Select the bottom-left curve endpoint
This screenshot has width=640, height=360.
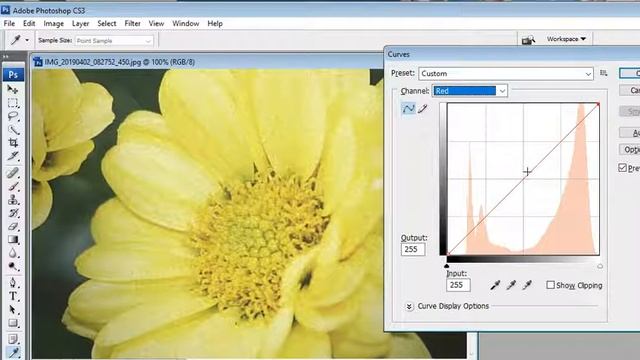448,254
